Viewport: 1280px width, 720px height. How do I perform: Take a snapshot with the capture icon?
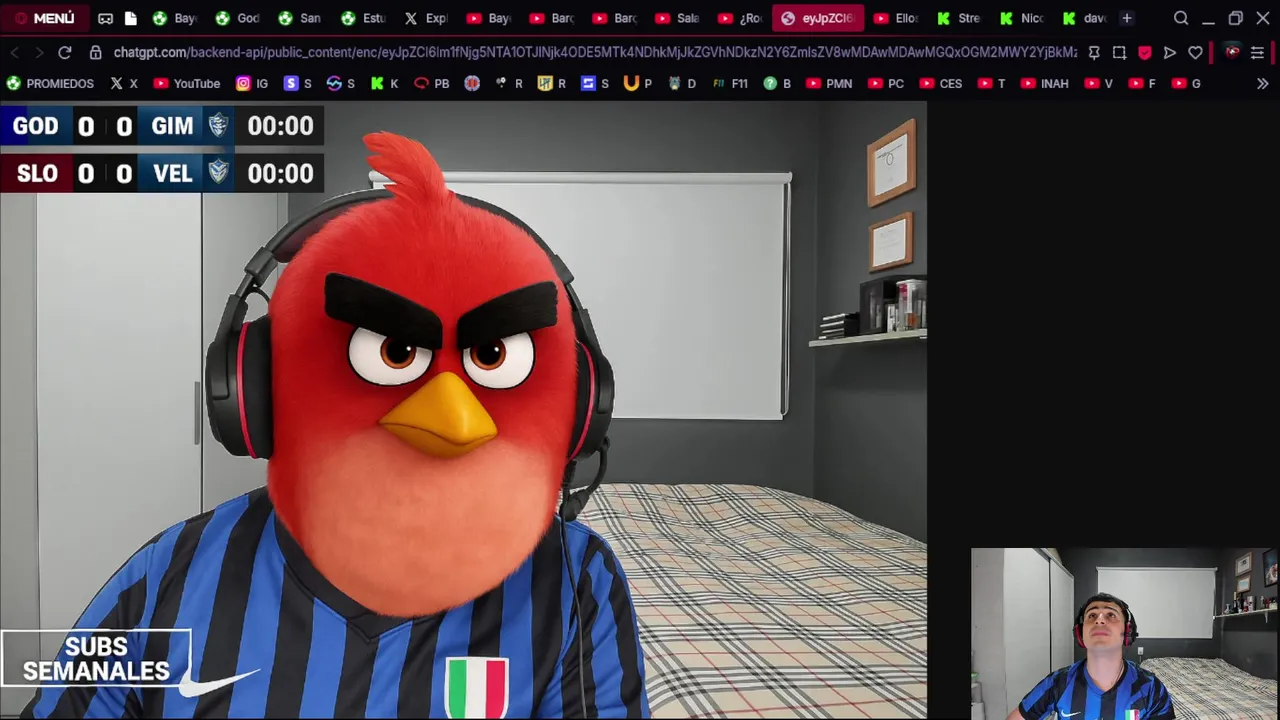click(1119, 52)
